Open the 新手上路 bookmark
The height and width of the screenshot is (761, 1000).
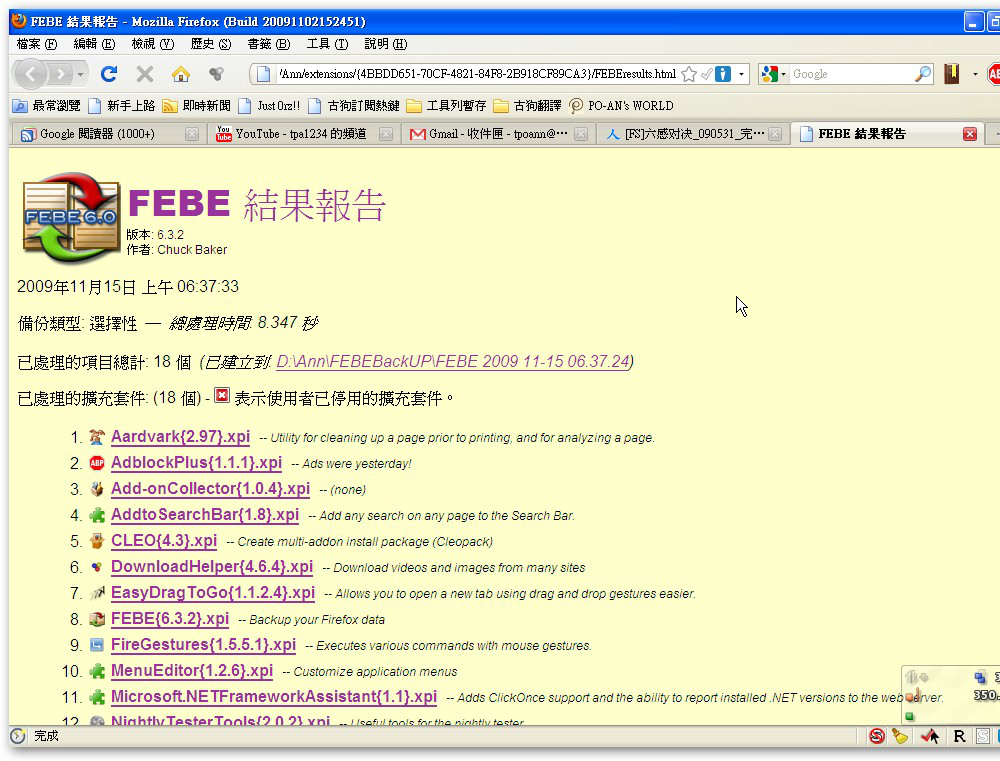pyautogui.click(x=122, y=106)
